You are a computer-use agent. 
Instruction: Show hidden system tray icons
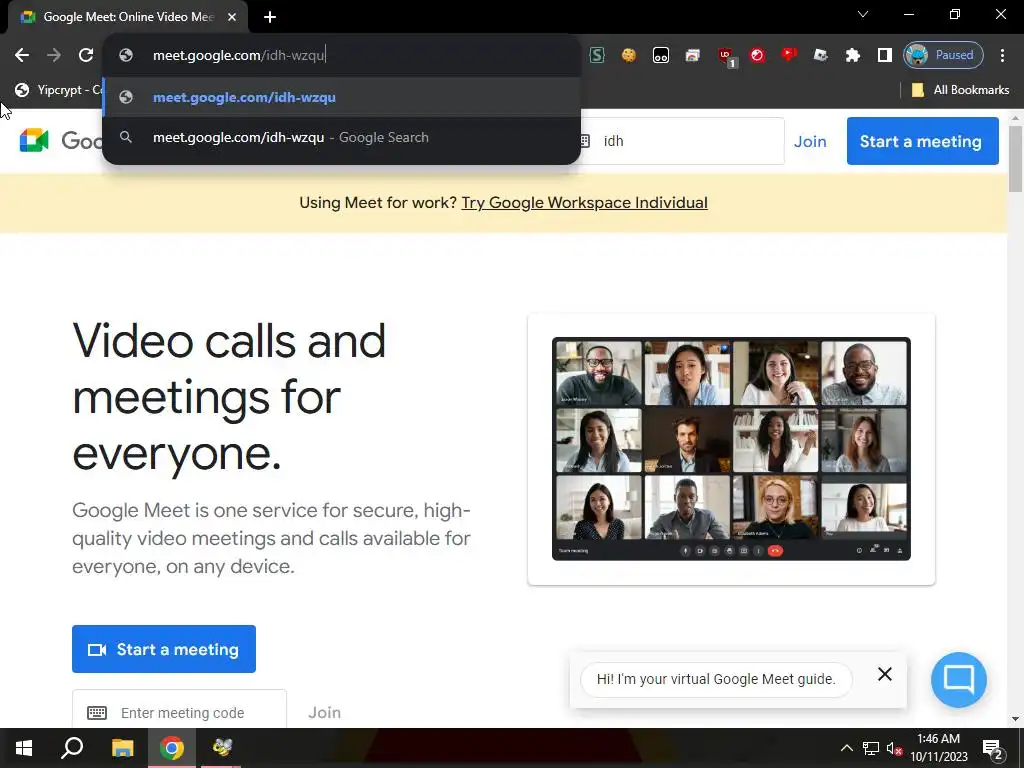[846, 748]
